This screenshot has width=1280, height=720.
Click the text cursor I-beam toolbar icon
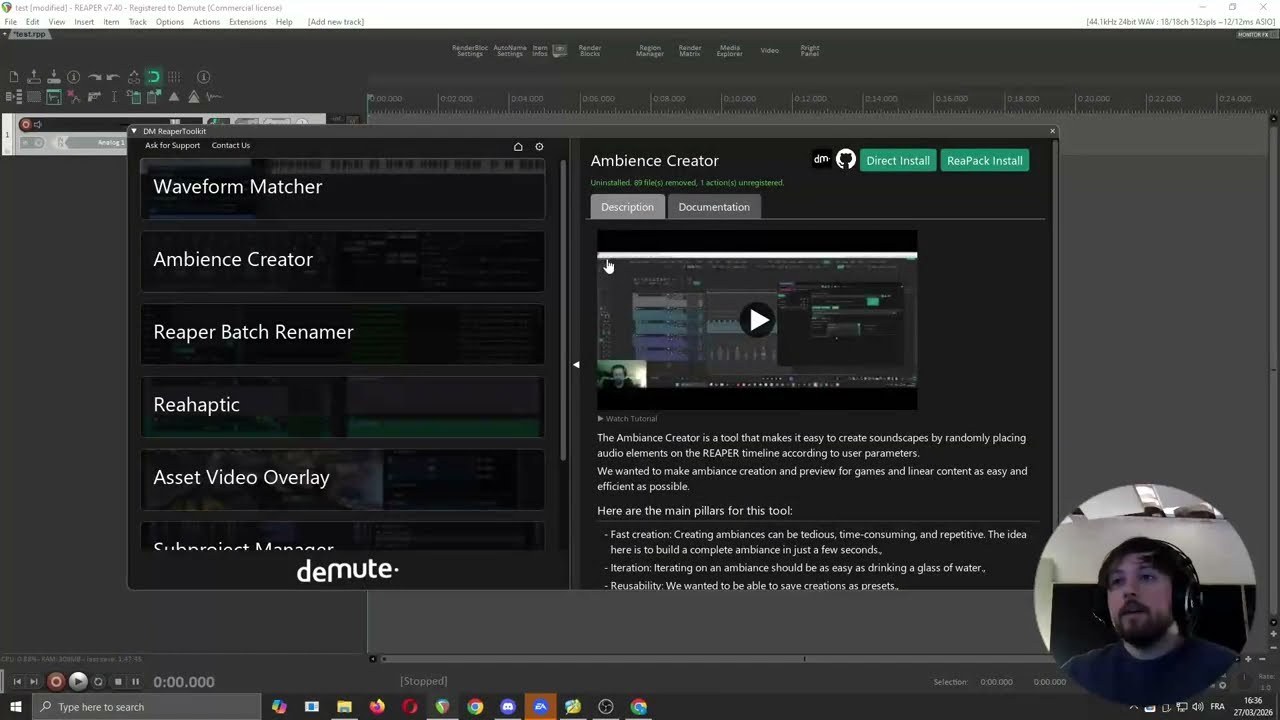114,97
